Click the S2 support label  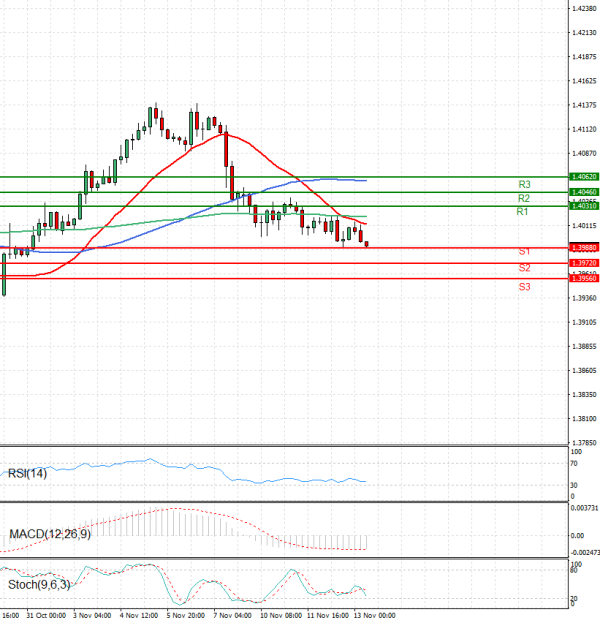tap(524, 269)
